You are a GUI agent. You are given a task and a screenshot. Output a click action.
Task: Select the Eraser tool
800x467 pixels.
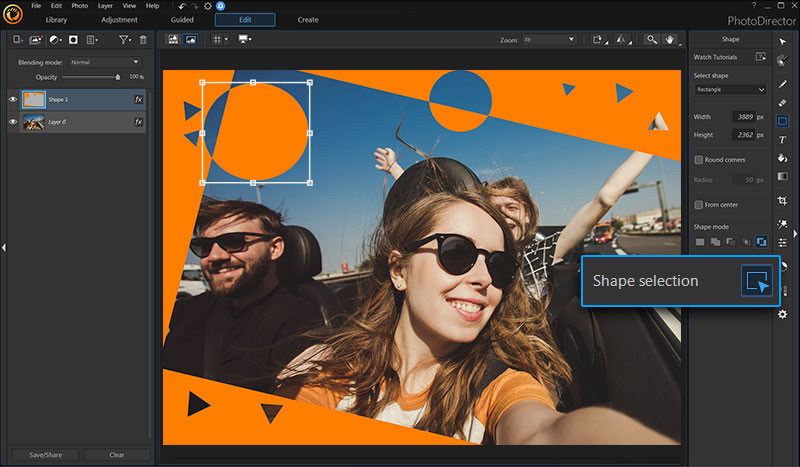click(782, 101)
